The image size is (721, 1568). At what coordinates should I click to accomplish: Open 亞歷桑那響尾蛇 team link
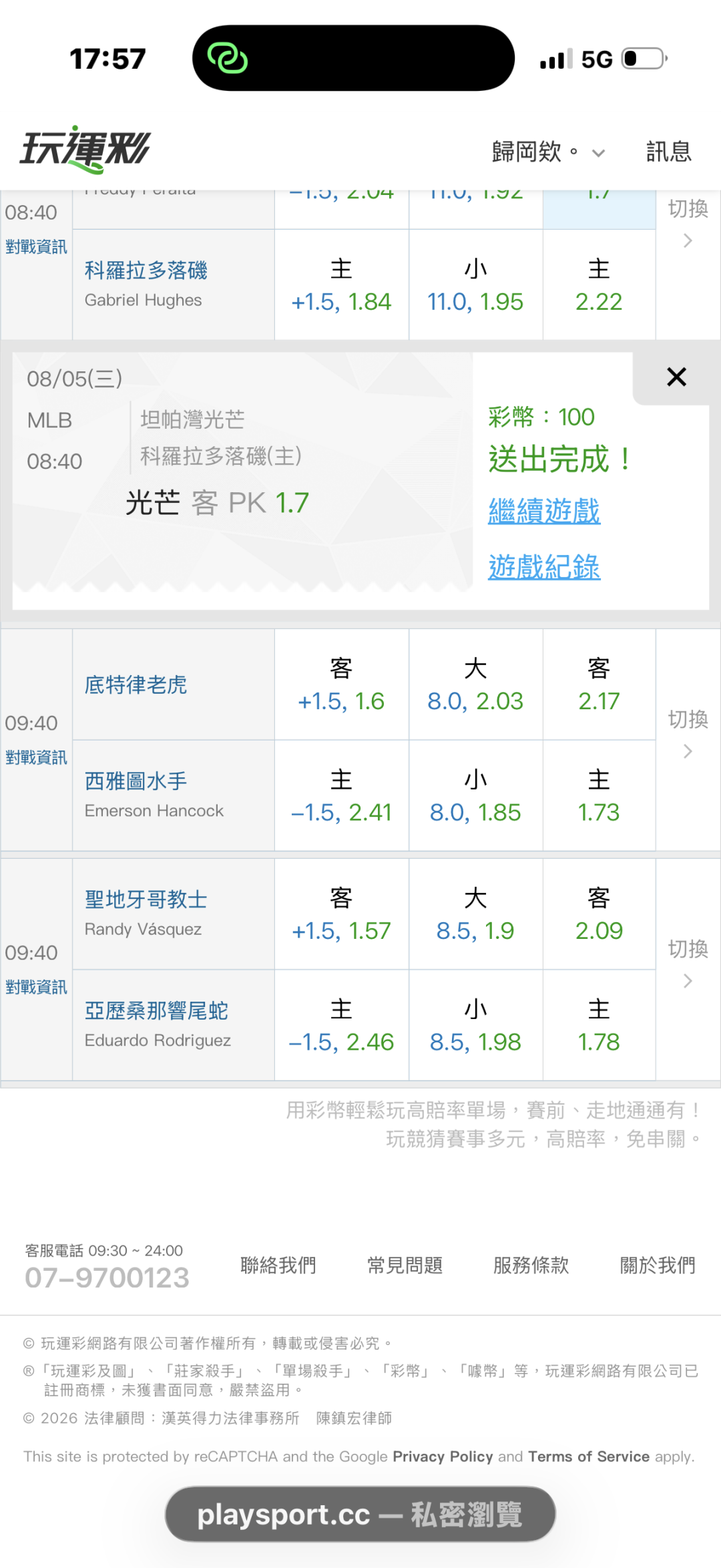[x=156, y=1011]
